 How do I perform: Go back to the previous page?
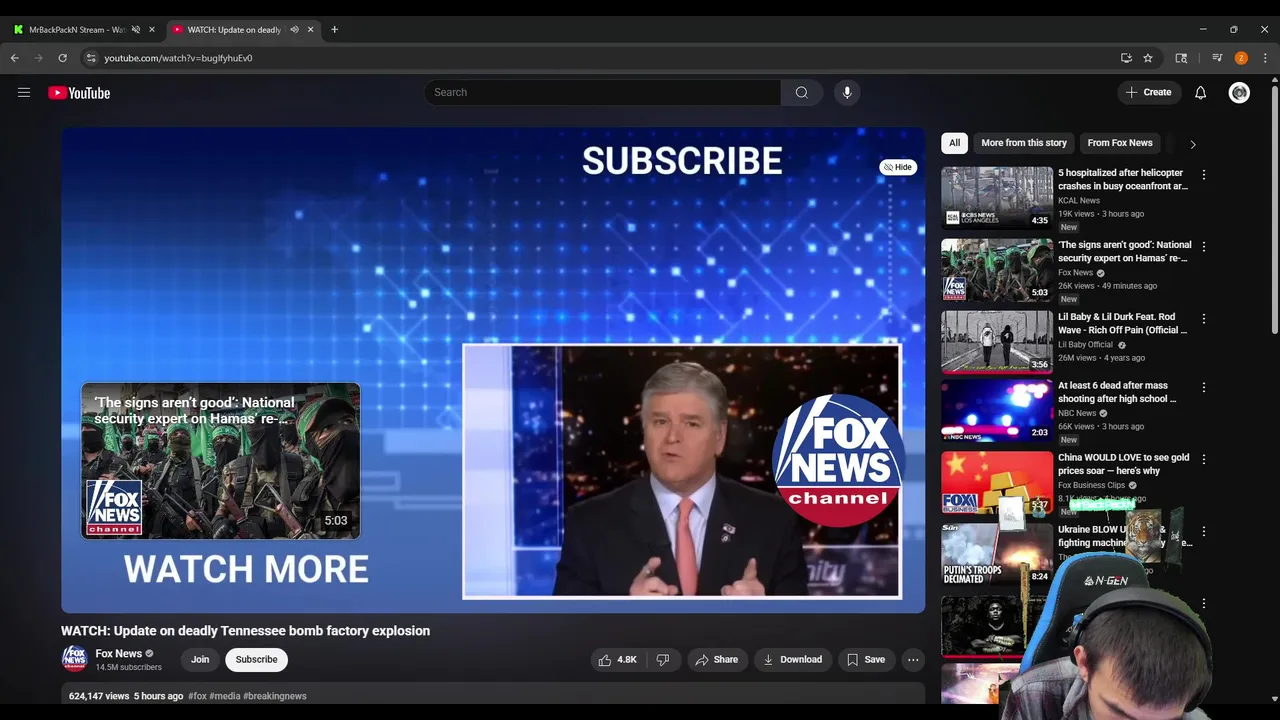pos(15,58)
